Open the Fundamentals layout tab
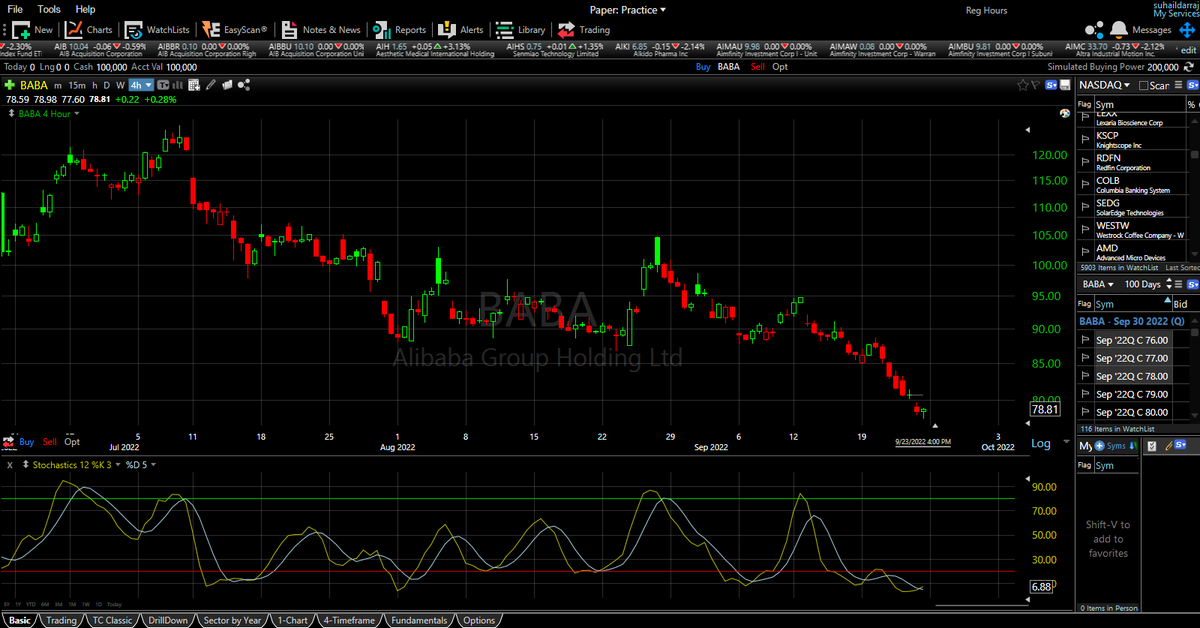 (419, 620)
